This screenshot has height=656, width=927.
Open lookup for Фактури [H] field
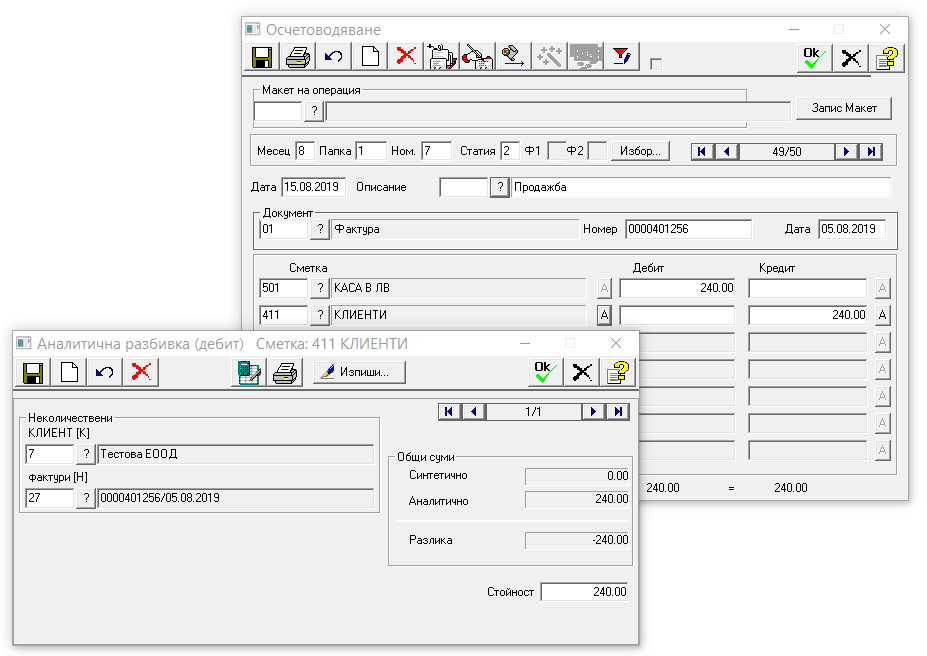click(x=86, y=498)
